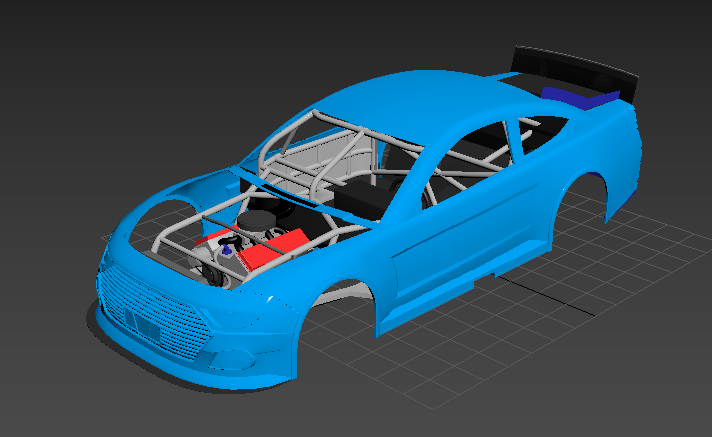Select the black rear spoiler
Viewport: 712px width, 437px height.
click(x=574, y=72)
